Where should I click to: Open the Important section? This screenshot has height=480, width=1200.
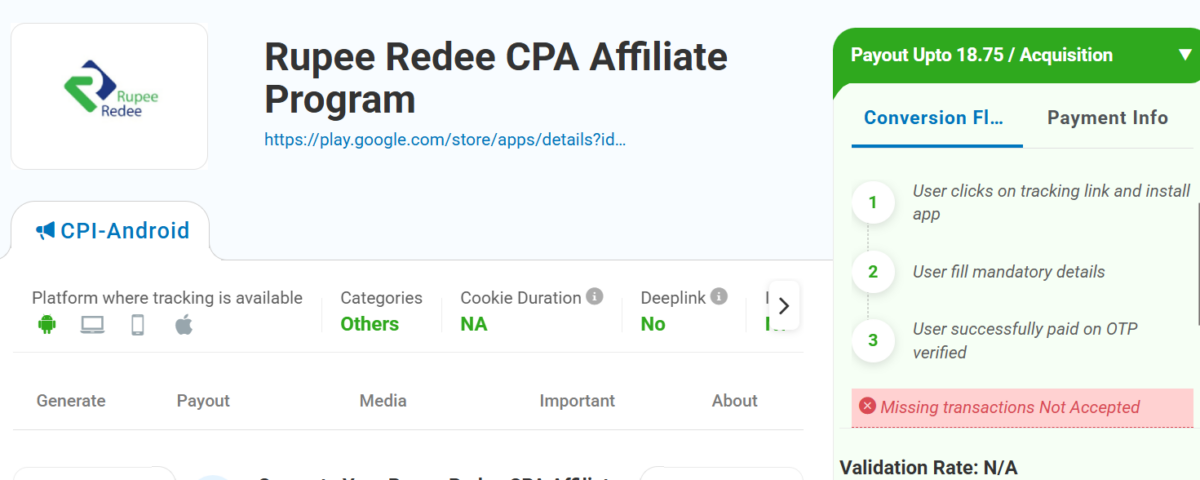pyautogui.click(x=577, y=400)
